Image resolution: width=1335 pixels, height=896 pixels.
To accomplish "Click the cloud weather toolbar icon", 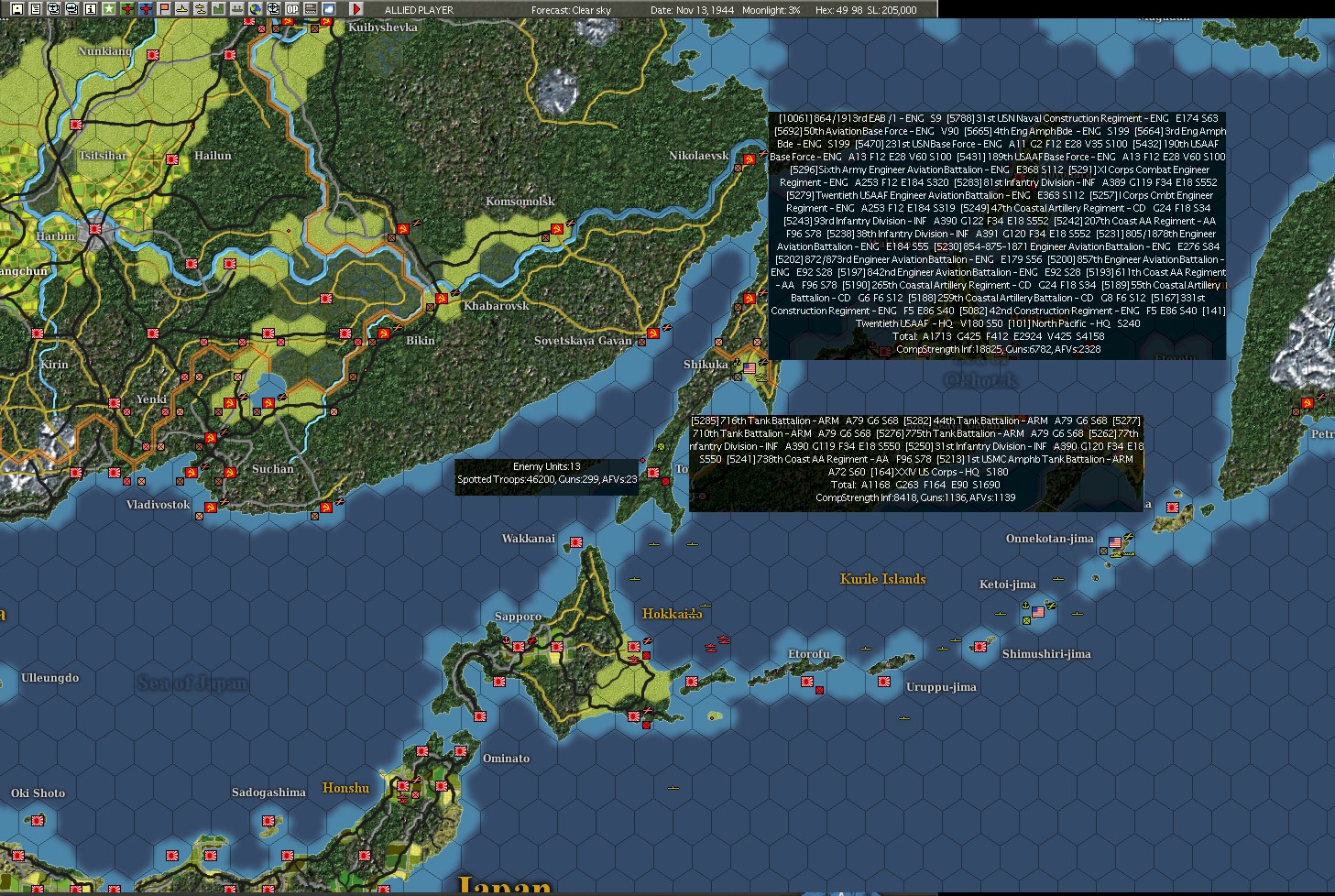I will tap(329, 9).
